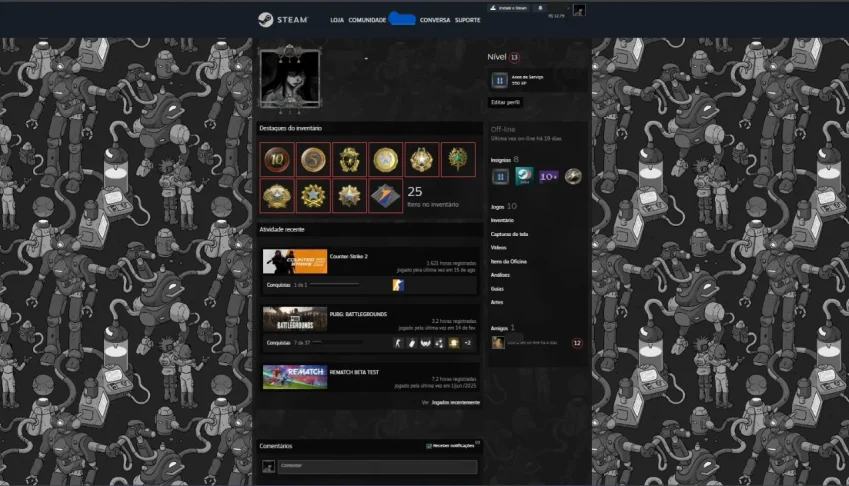Open the Análises link
This screenshot has height=486, width=849.
pyautogui.click(x=500, y=275)
